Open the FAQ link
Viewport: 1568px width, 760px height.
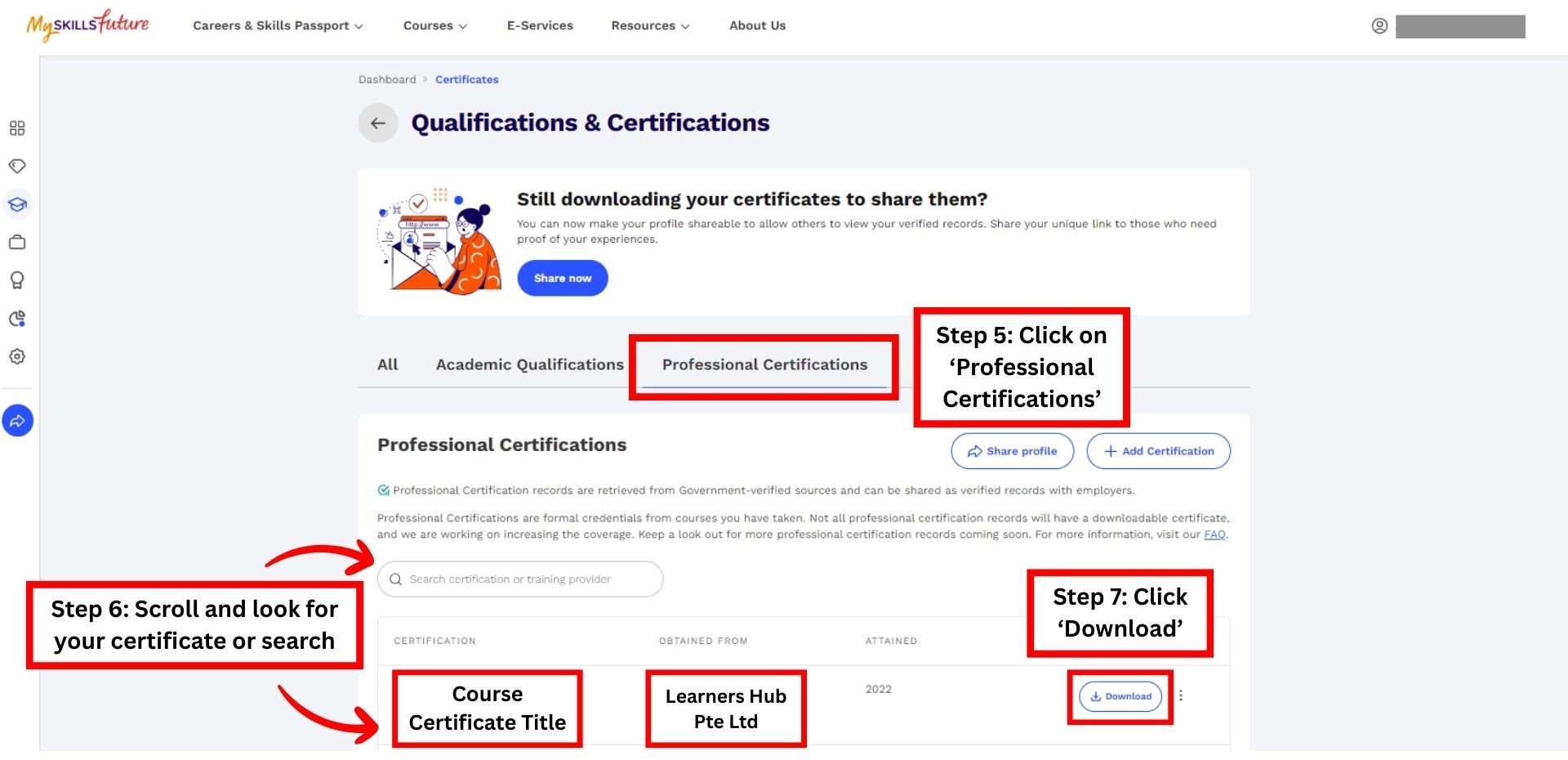coord(1214,534)
